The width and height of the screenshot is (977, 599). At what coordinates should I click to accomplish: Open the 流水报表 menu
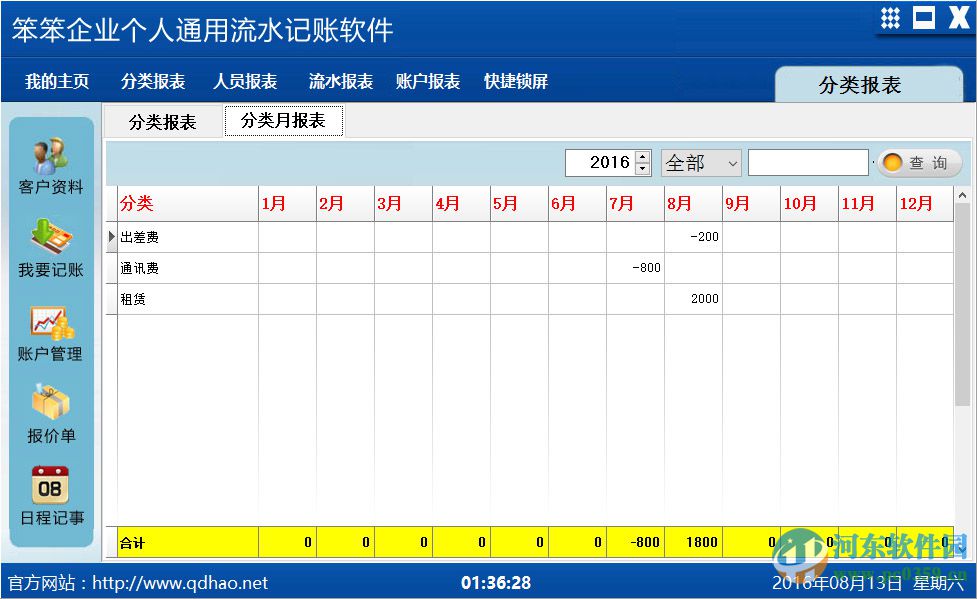pos(340,82)
